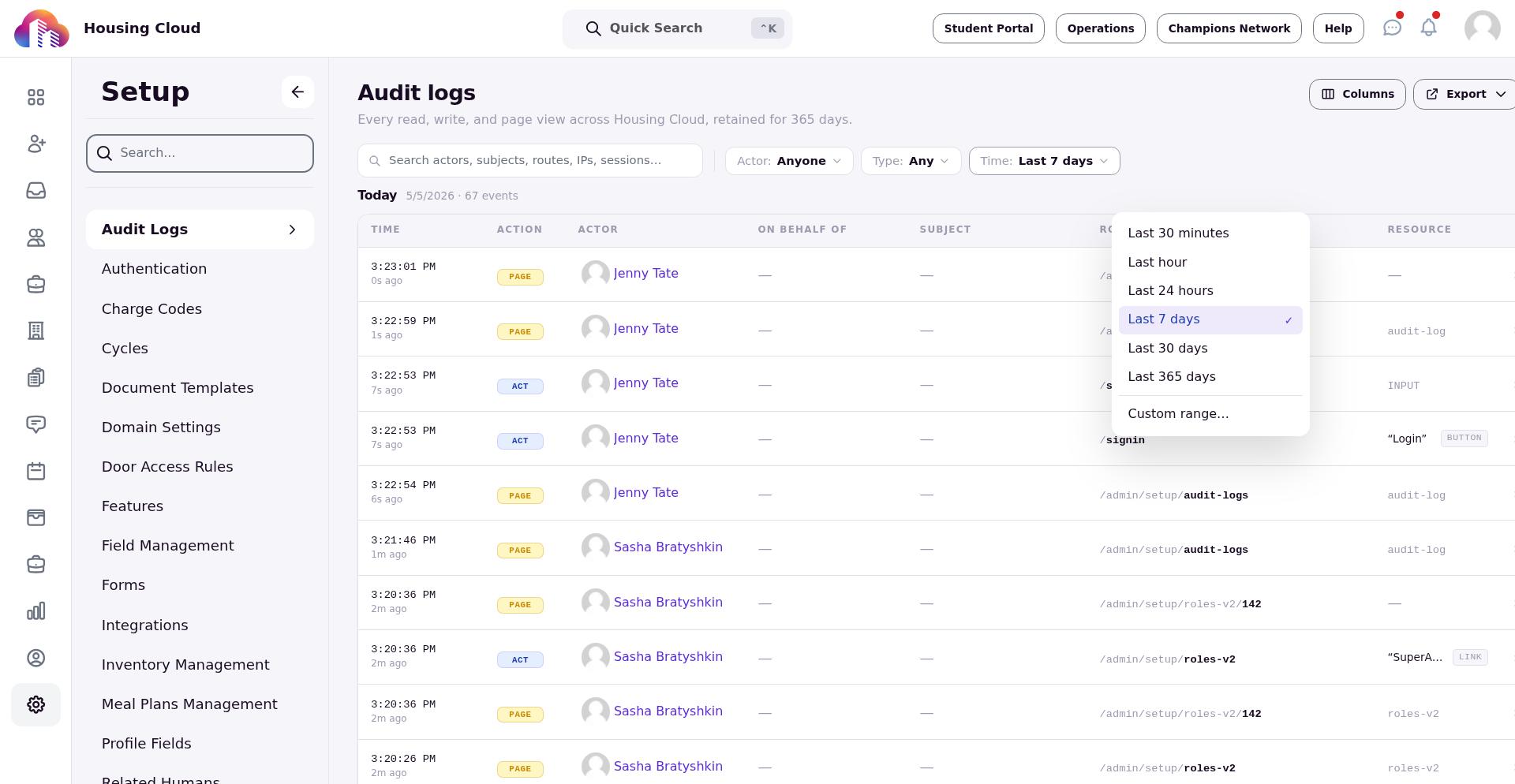
Task: Open the dashboard grid icon in sidebar
Action: point(36,97)
